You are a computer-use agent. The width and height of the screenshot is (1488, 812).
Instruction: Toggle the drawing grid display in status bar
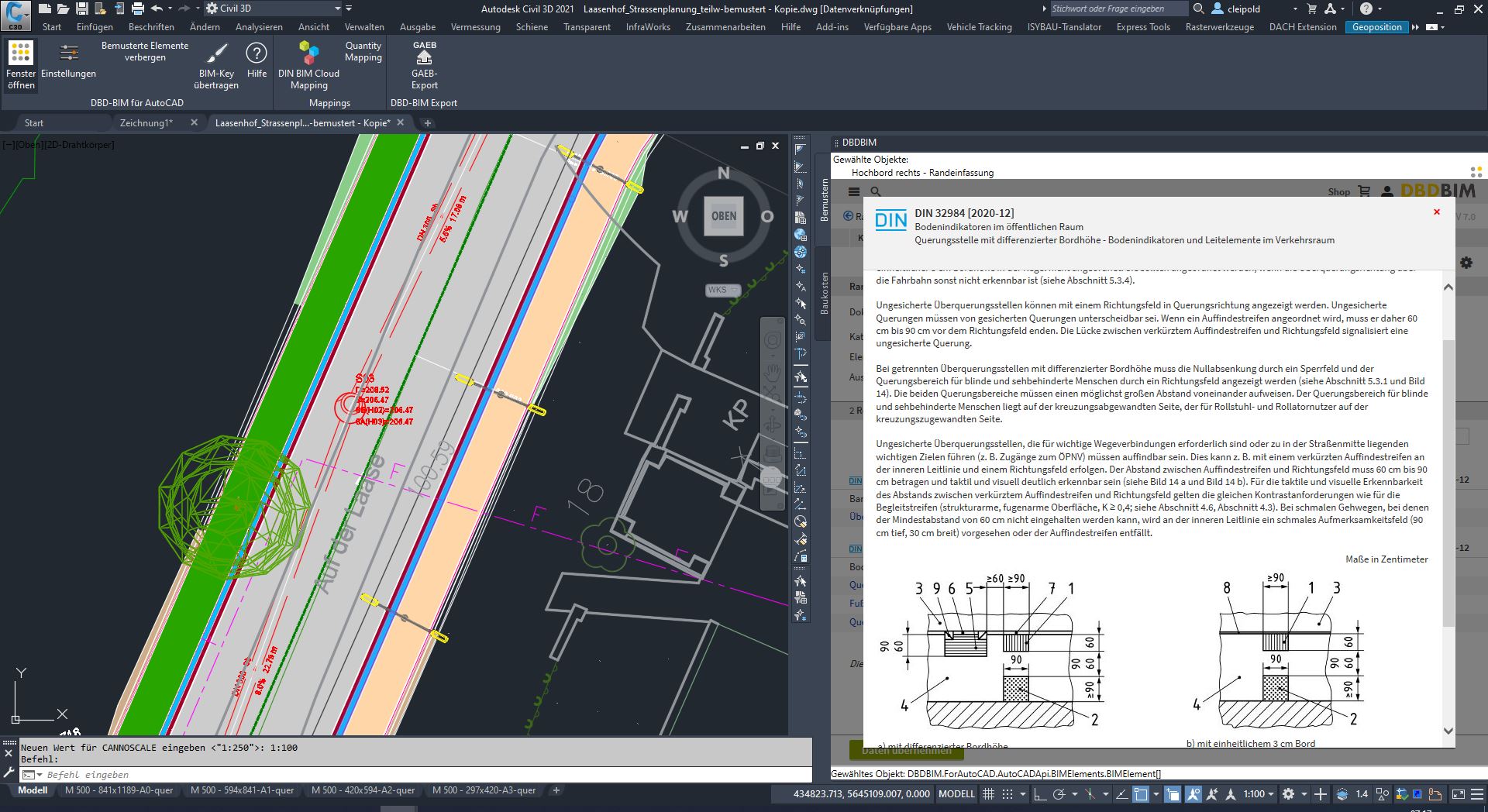pyautogui.click(x=988, y=794)
